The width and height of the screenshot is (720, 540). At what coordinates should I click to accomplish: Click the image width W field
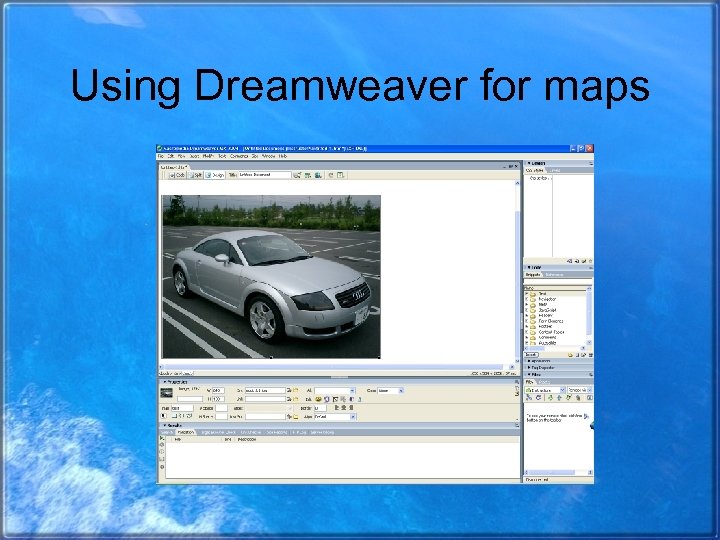(x=218, y=390)
